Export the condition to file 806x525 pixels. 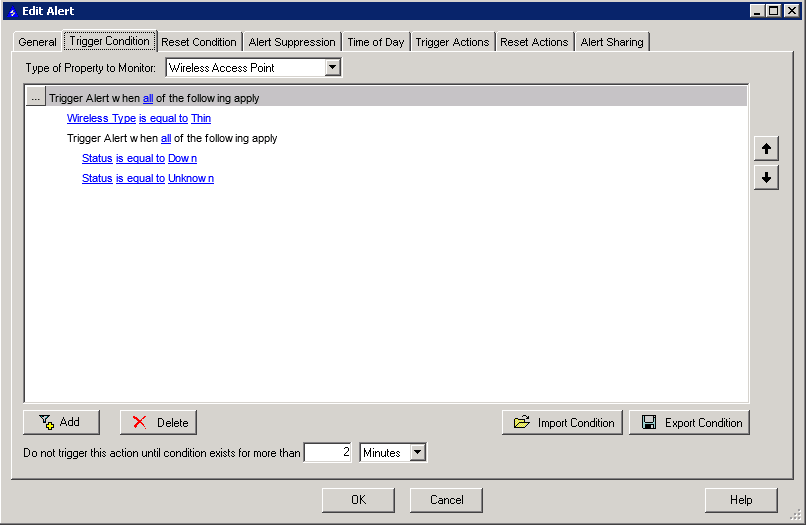pyautogui.click(x=689, y=423)
